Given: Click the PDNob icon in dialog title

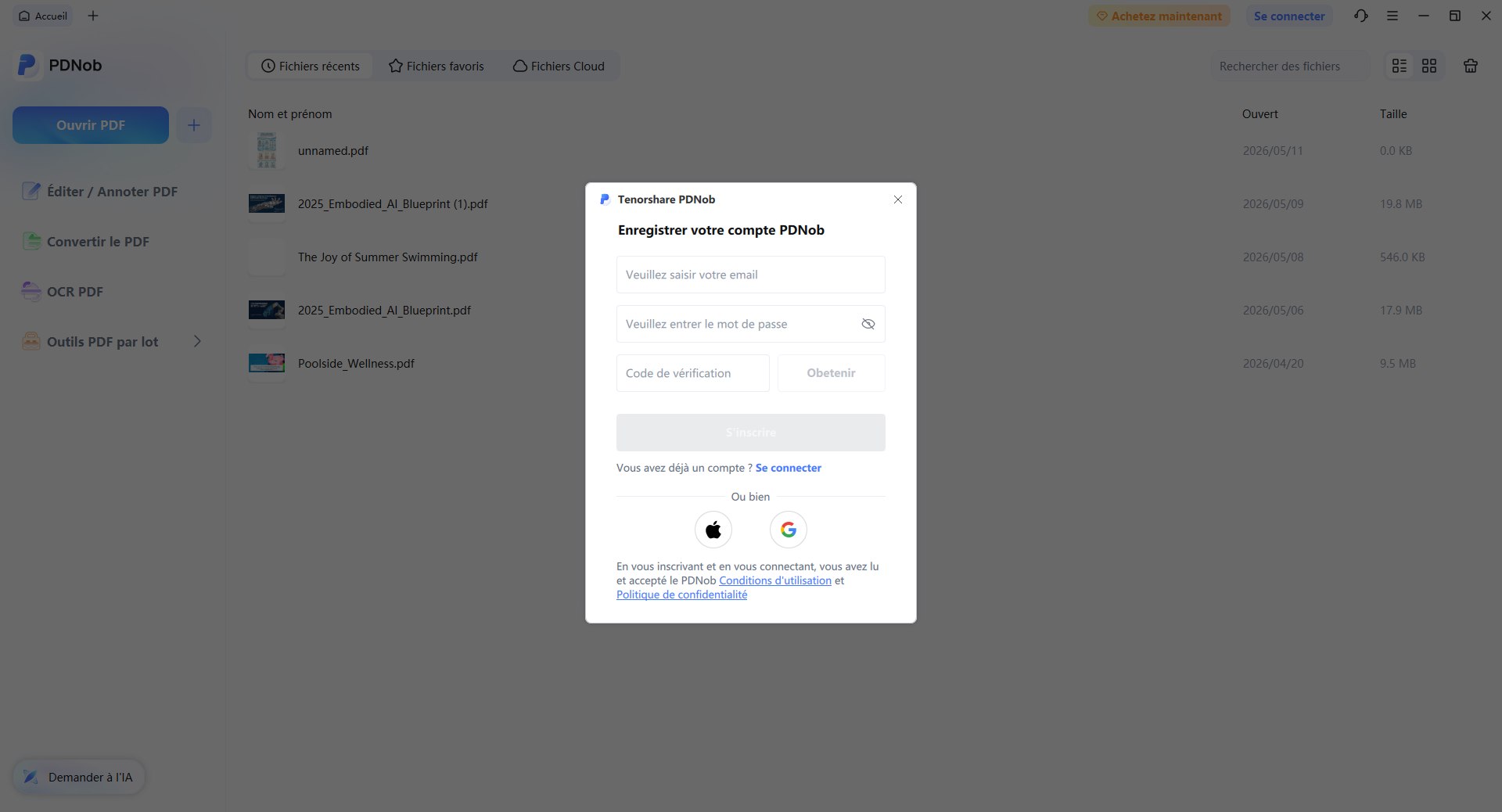Looking at the screenshot, I should tap(605, 199).
